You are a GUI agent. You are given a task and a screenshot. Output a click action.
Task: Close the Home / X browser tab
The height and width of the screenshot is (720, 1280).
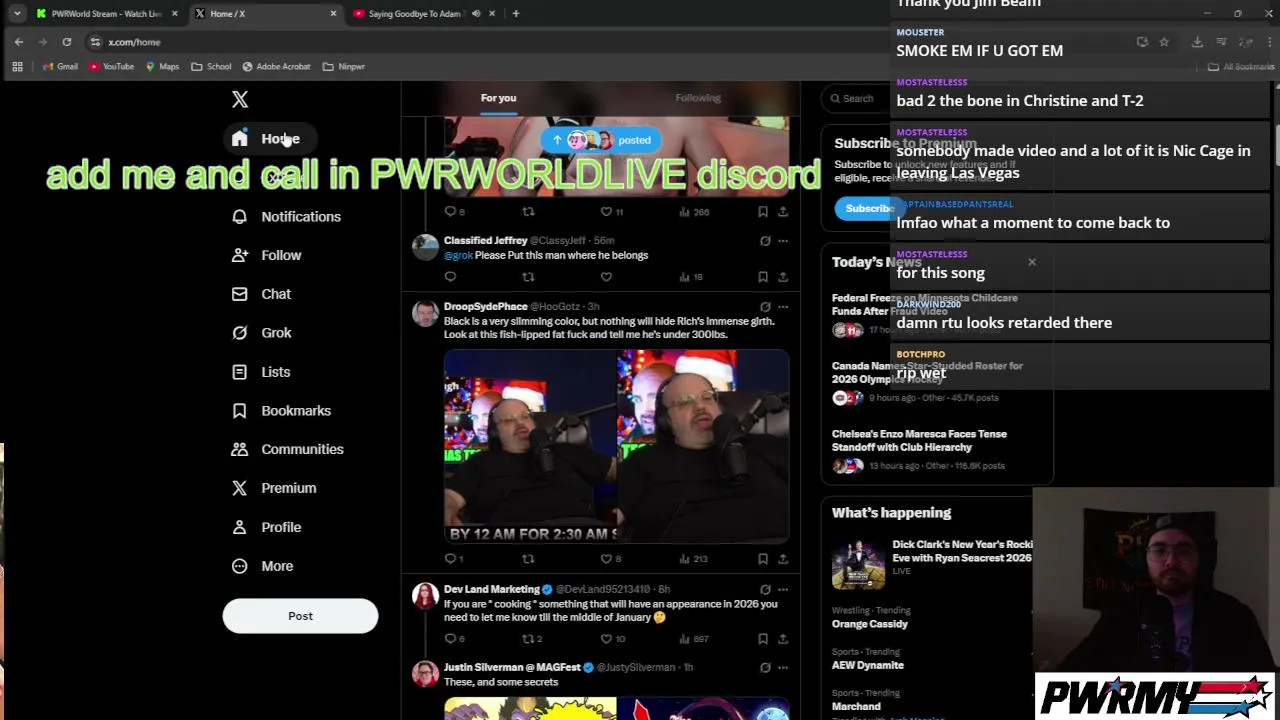[x=333, y=14]
